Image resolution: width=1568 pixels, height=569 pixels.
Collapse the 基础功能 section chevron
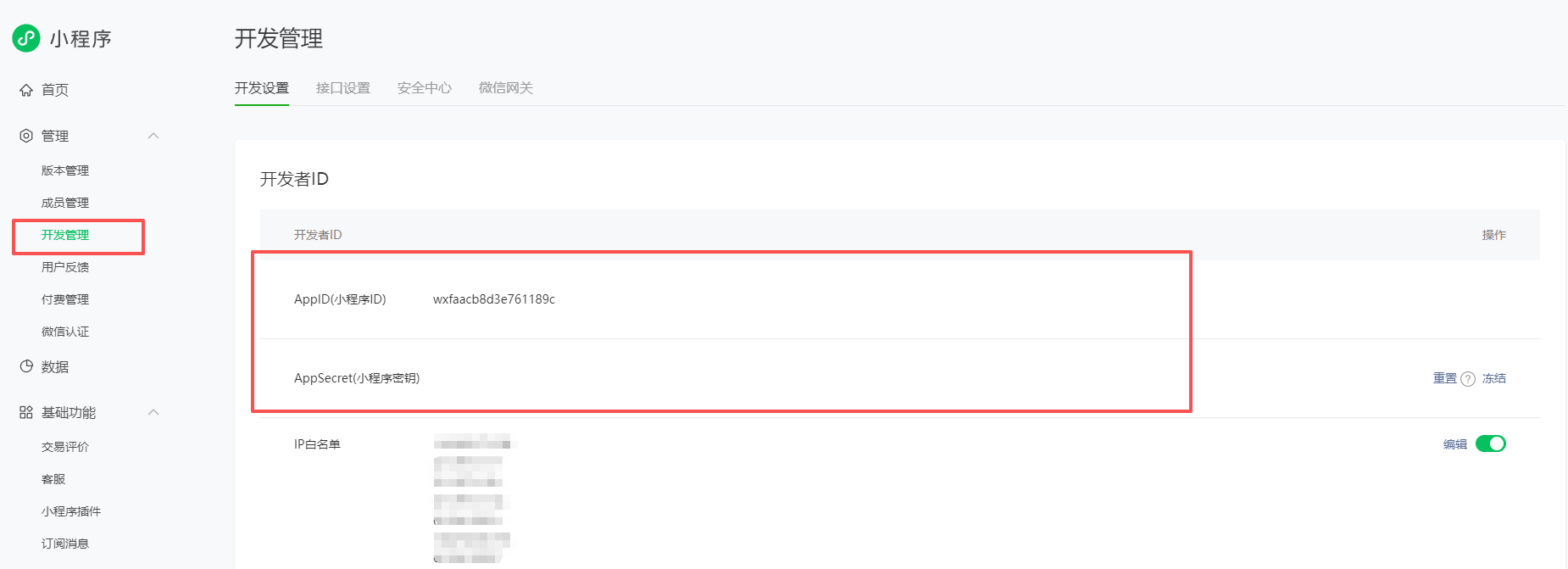tap(153, 412)
